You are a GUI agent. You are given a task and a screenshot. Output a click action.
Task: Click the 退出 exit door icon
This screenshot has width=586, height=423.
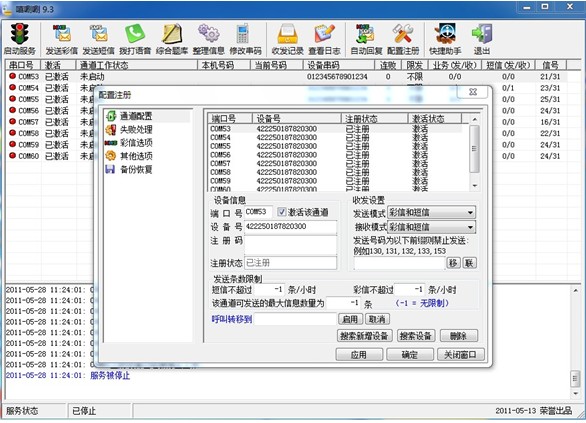point(482,34)
